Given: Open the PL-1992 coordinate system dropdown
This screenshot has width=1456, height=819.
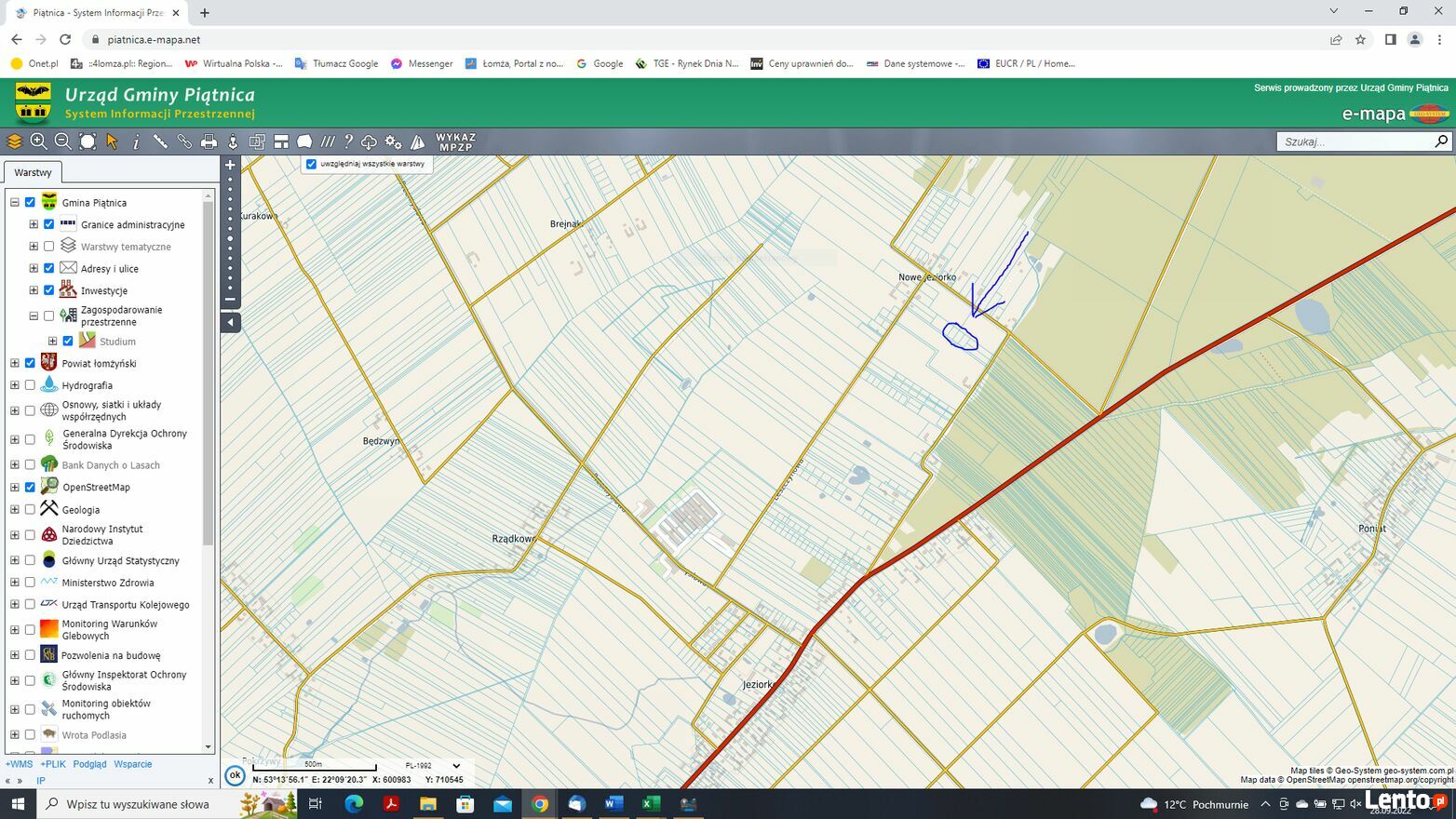Looking at the screenshot, I should tap(432, 766).
